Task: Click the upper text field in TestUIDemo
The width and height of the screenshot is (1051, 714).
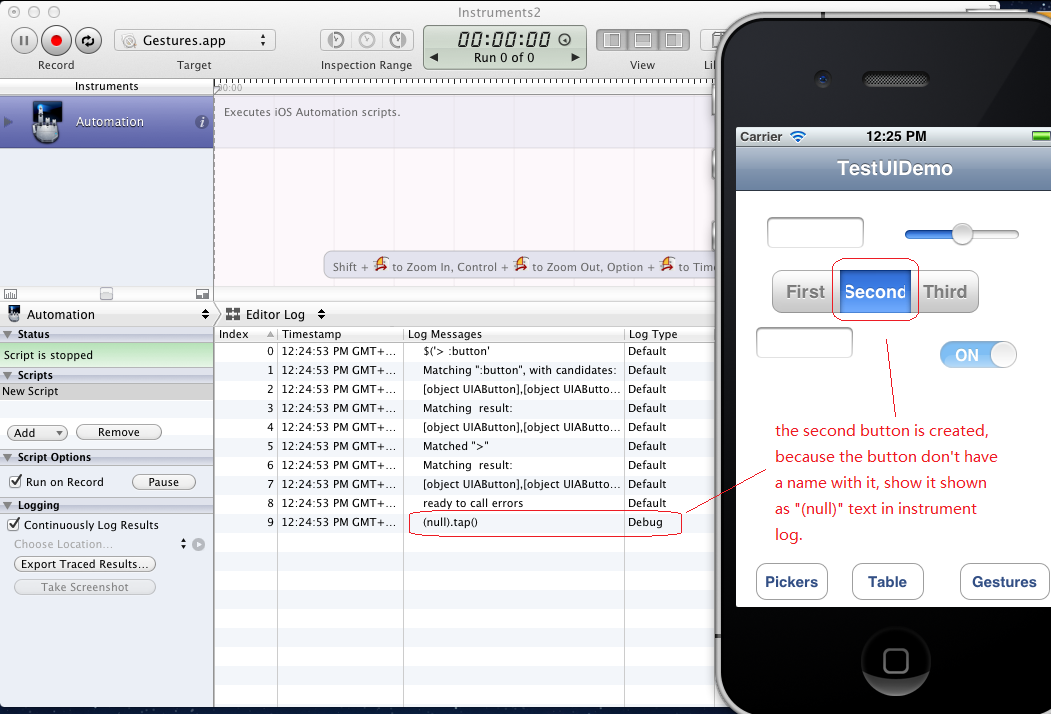Action: (815, 233)
